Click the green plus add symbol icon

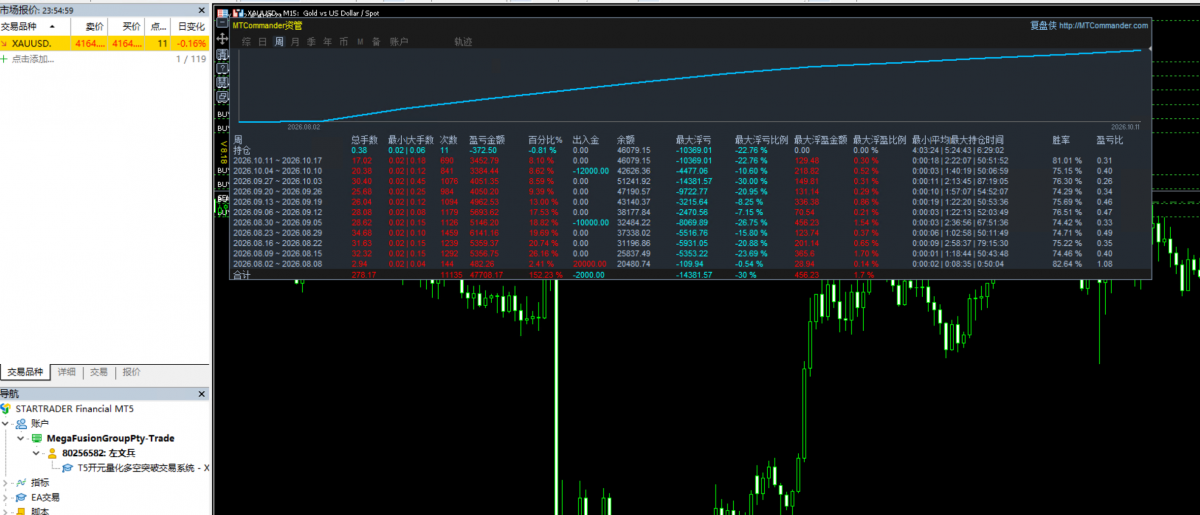[5, 59]
